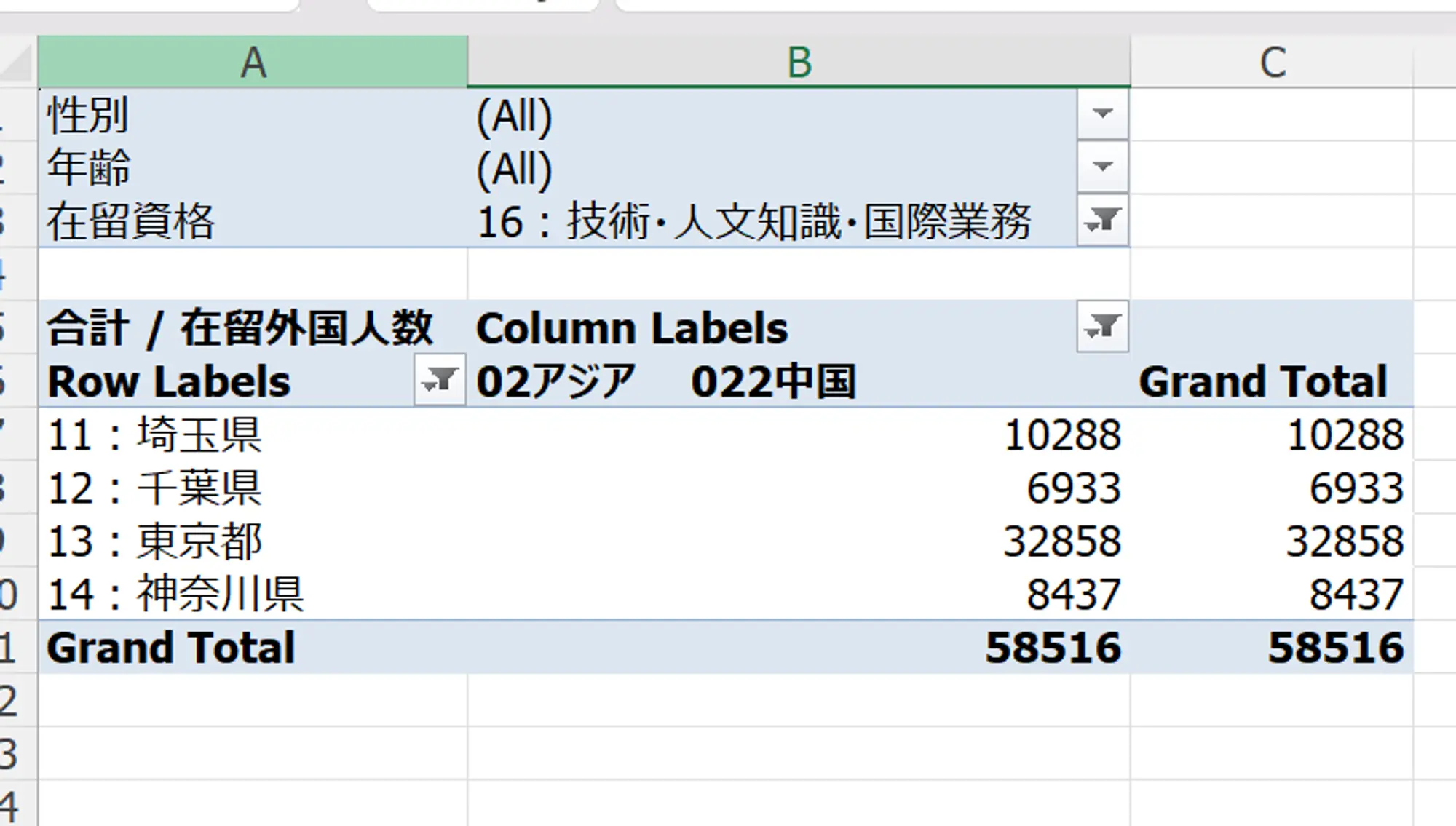Screen dimensions: 1456x826
Task: Select value 10288 in column C
Action: (x=1272, y=434)
